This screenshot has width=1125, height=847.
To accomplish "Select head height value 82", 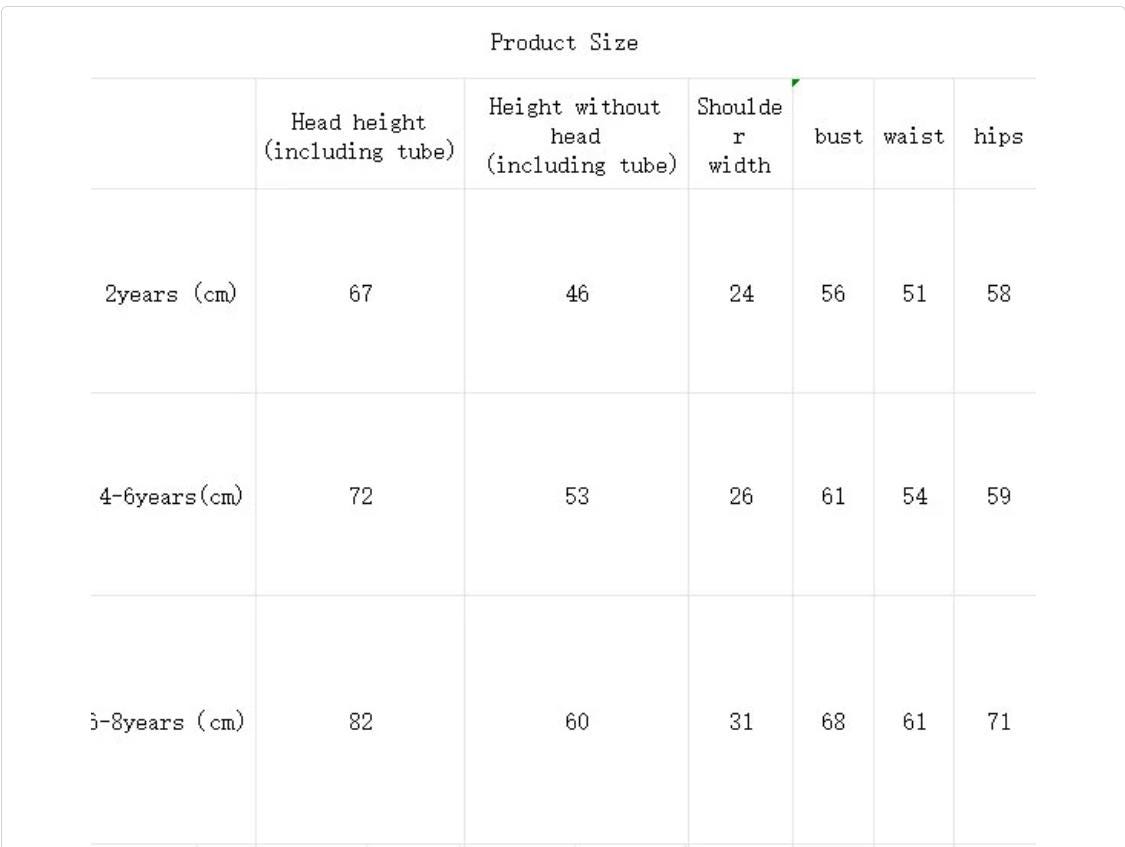I will (x=360, y=721).
